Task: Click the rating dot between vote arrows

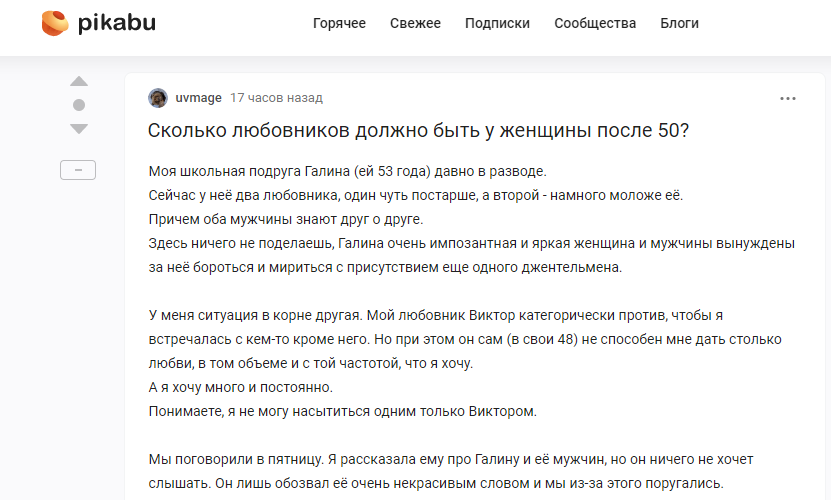Action: coord(79,105)
